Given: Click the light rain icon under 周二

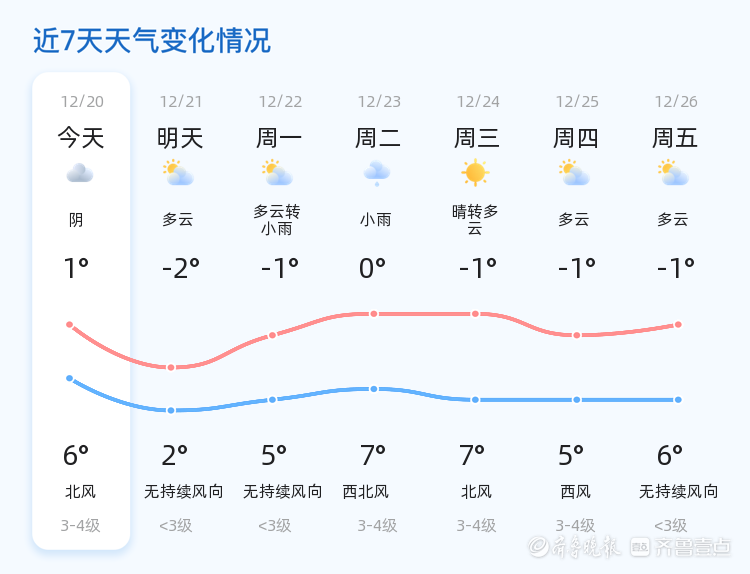Looking at the screenshot, I should pyautogui.click(x=376, y=173).
